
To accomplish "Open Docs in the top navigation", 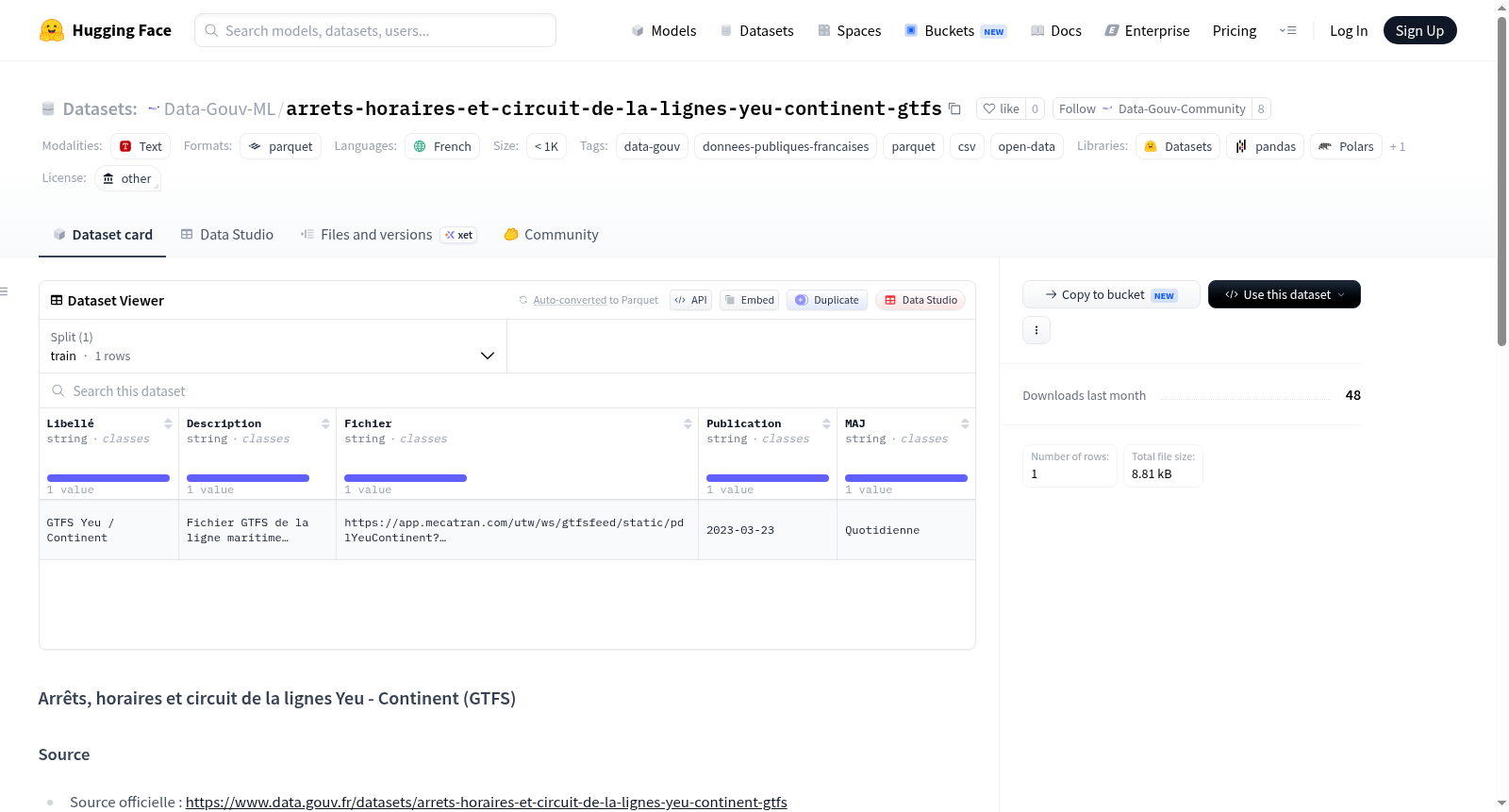I will (x=1056, y=30).
